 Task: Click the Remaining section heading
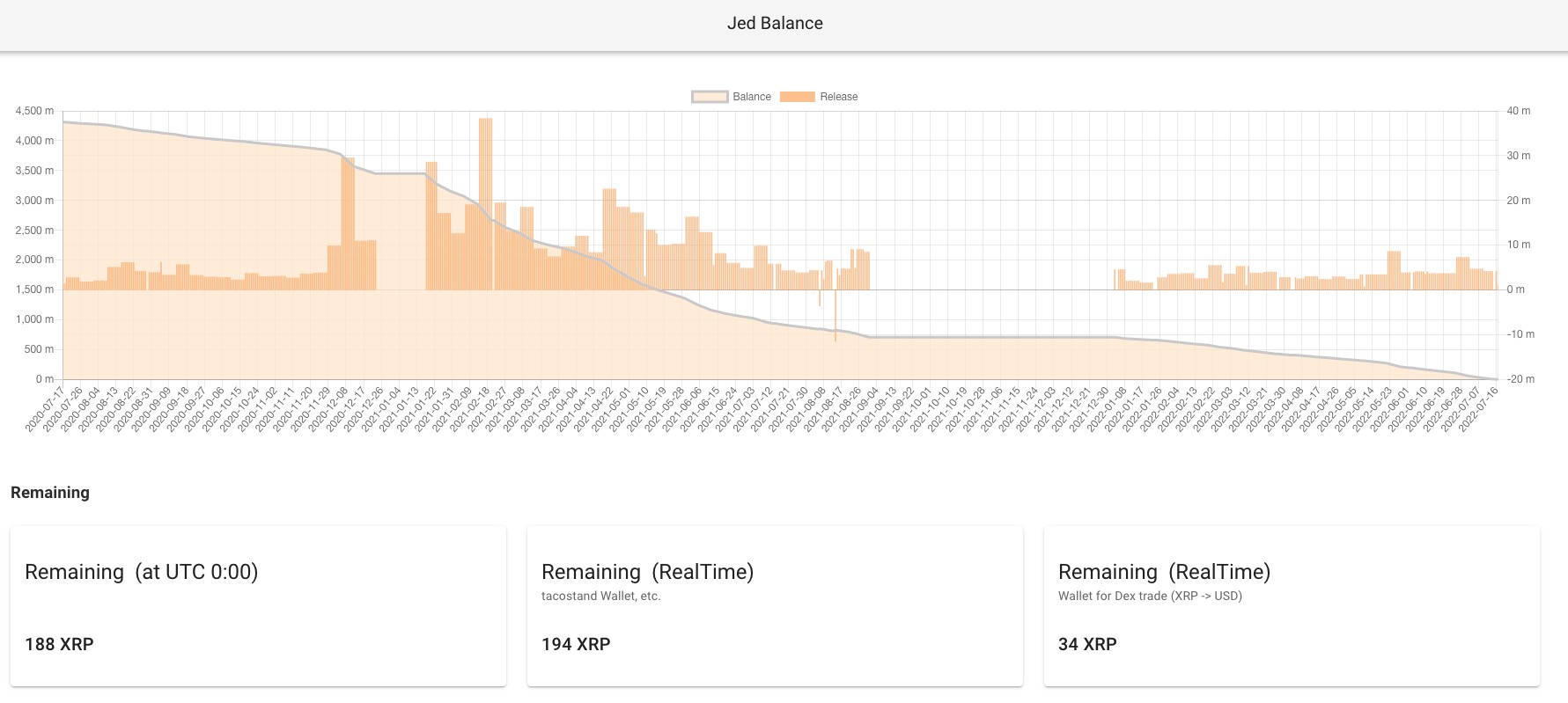point(50,493)
